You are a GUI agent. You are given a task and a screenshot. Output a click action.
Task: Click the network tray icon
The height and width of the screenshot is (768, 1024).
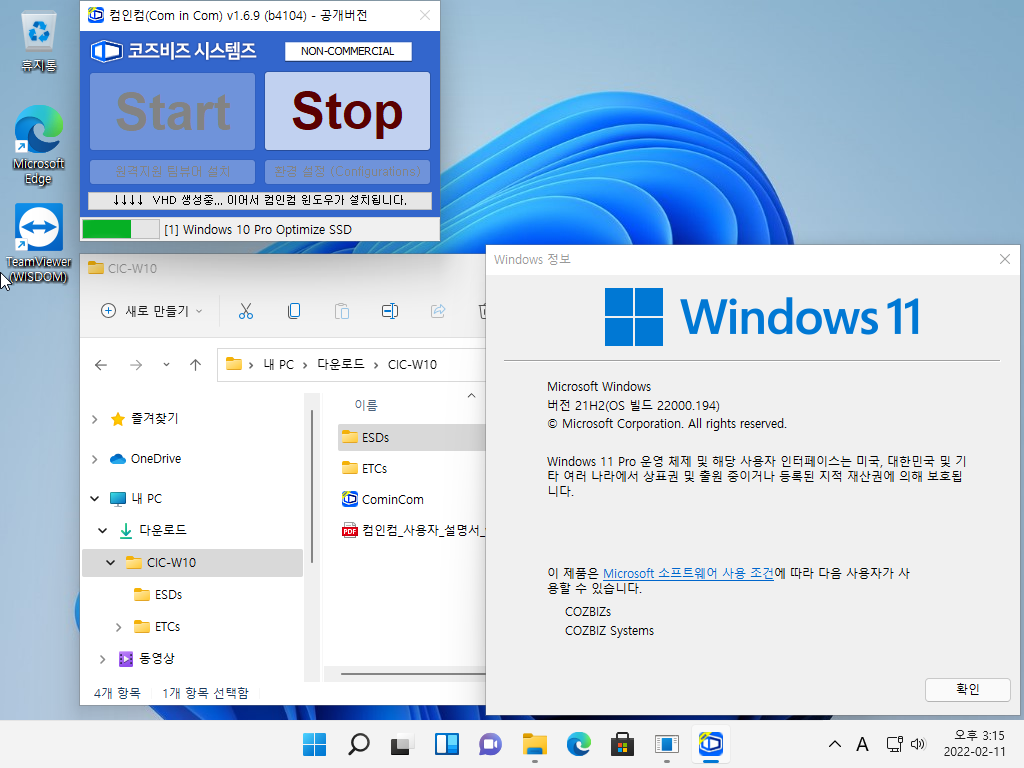click(x=894, y=744)
